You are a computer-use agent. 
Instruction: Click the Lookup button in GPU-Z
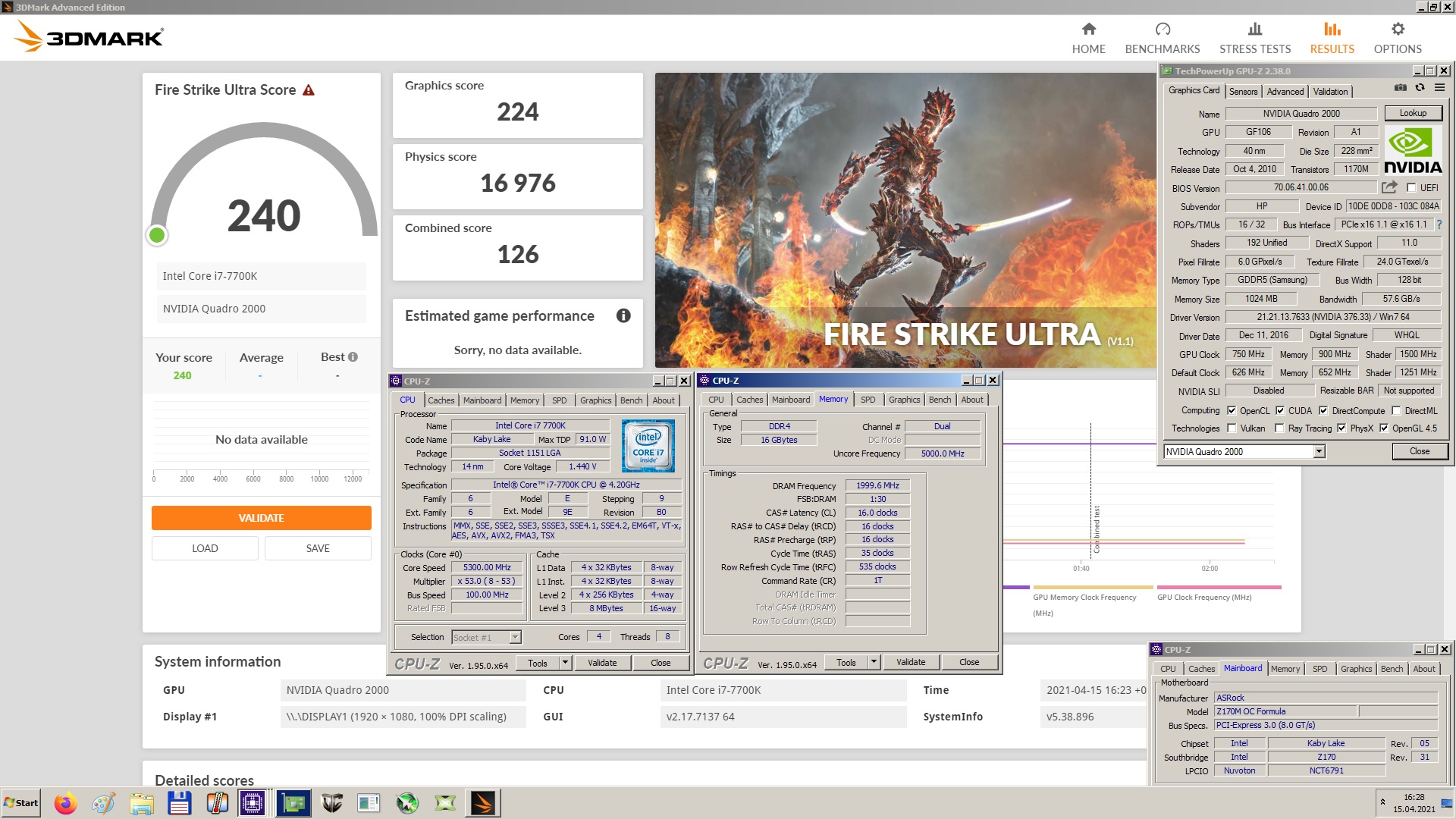tap(1413, 113)
